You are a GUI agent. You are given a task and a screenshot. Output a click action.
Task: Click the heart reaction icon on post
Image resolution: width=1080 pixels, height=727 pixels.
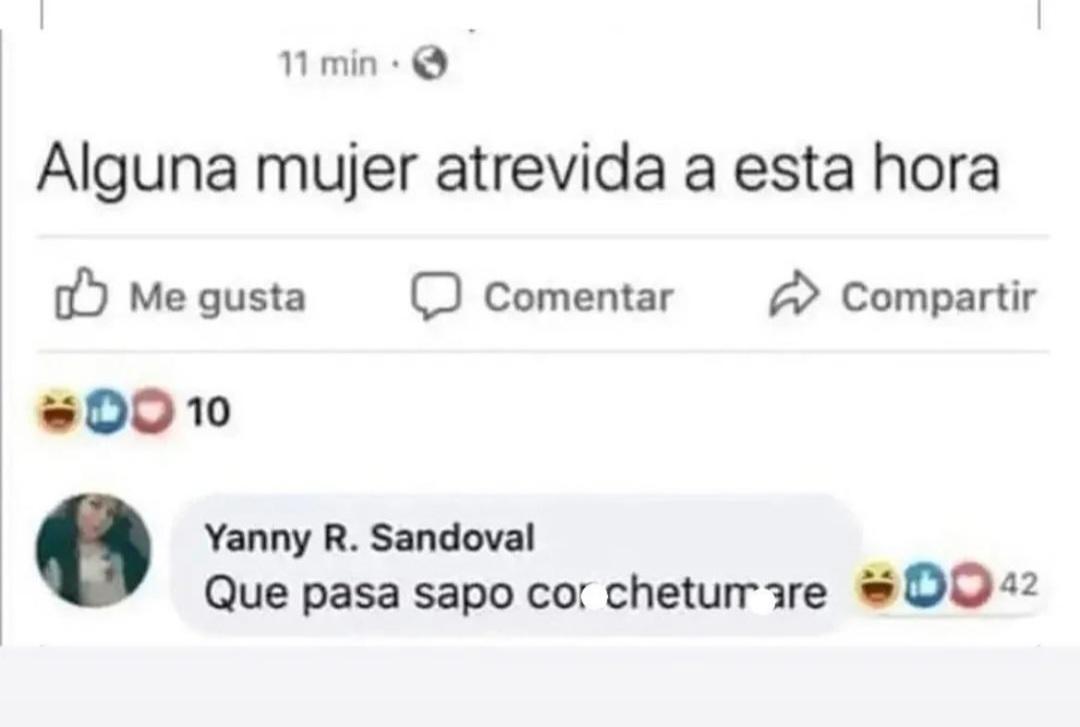point(152,411)
